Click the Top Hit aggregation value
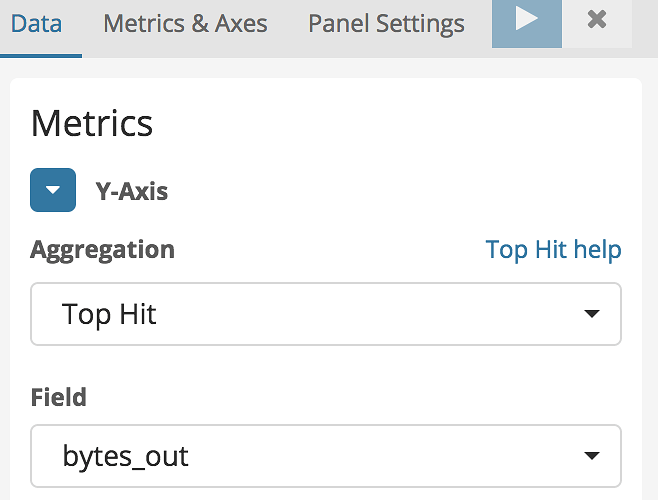This screenshot has height=500, width=658. click(110, 315)
